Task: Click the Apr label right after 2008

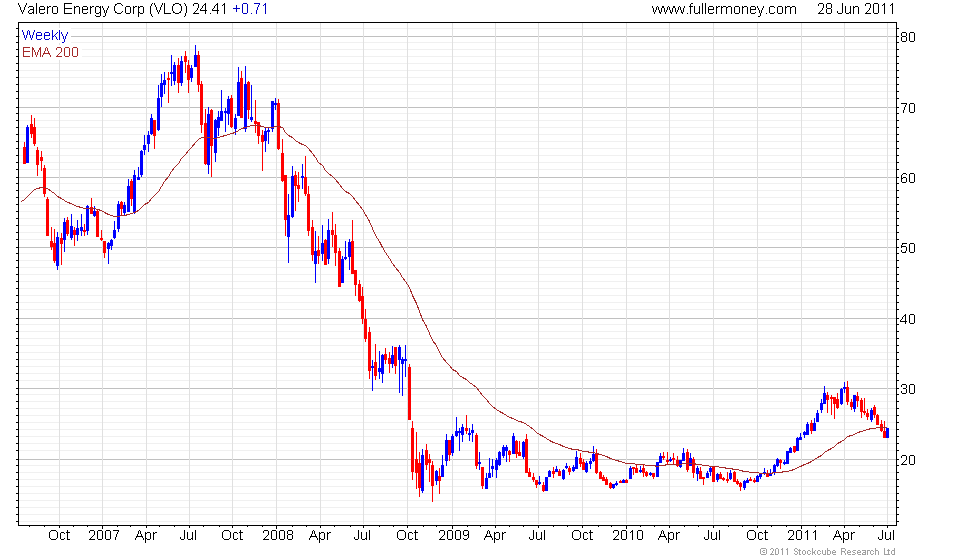Action: 320,536
